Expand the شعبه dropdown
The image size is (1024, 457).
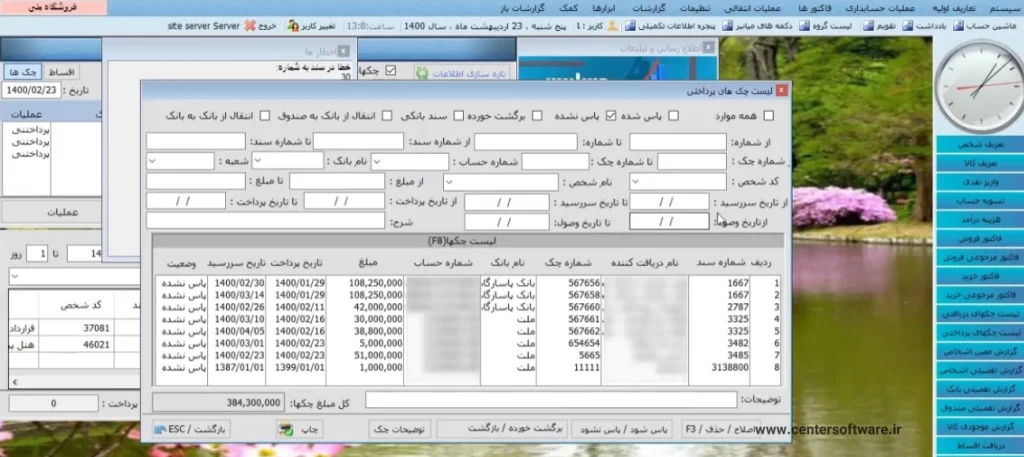click(152, 161)
